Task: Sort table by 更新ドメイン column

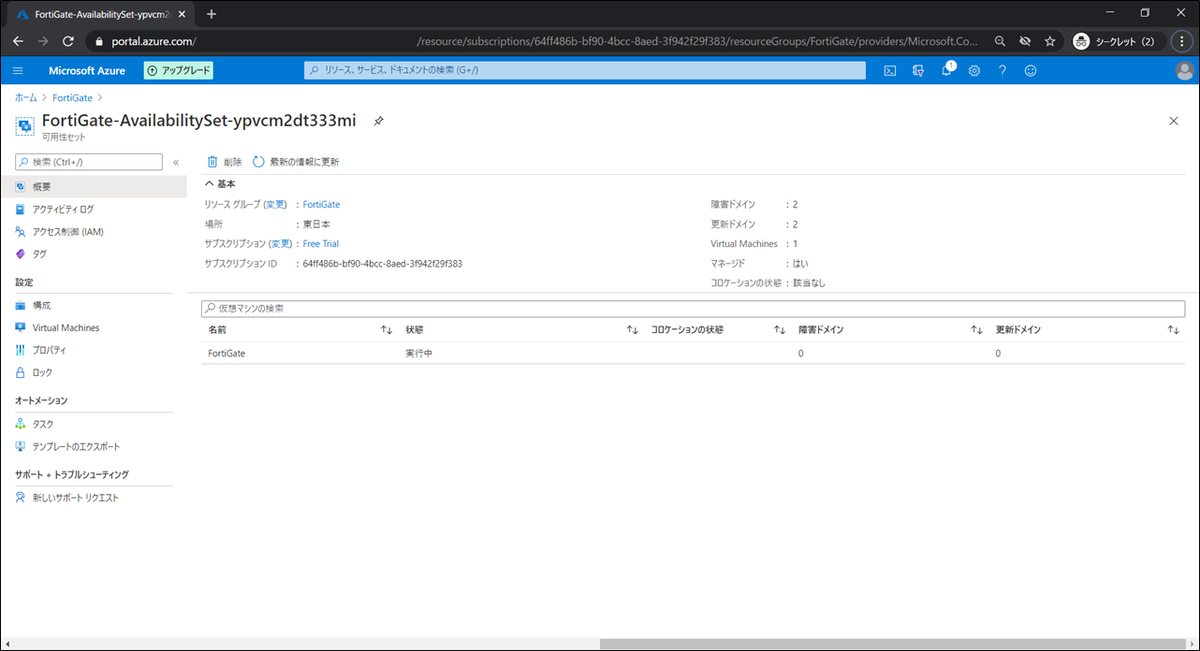Action: 1173,330
